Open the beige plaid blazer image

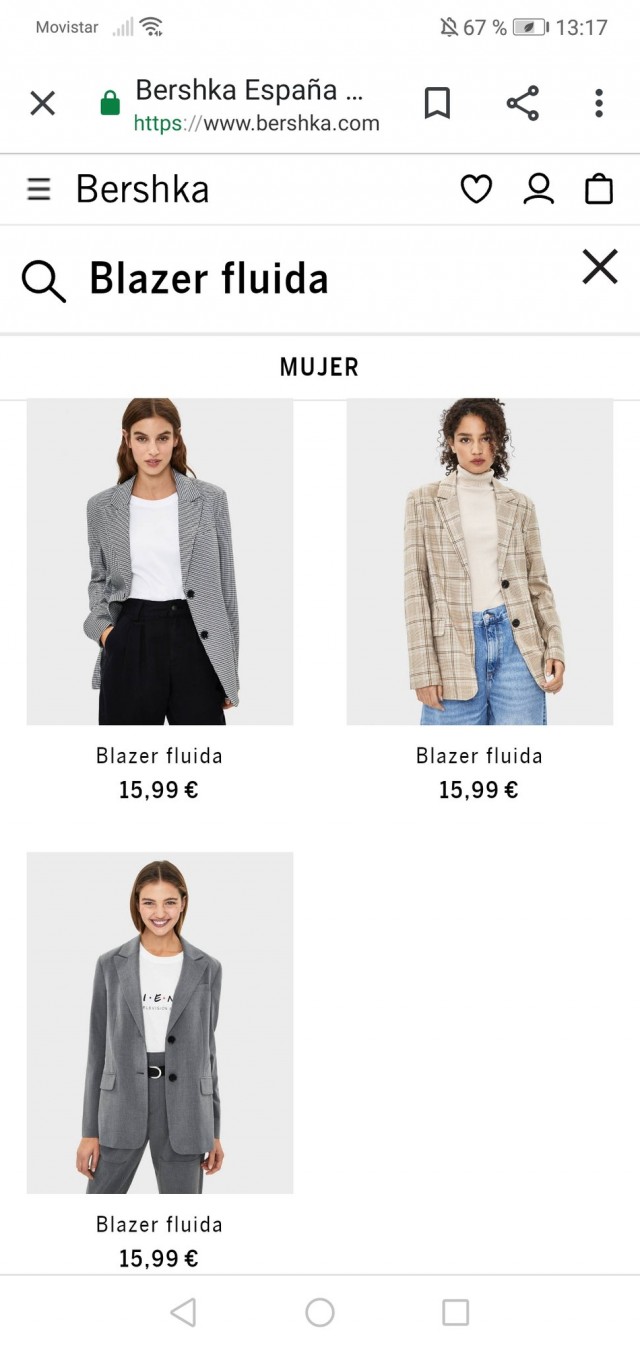pos(480,562)
